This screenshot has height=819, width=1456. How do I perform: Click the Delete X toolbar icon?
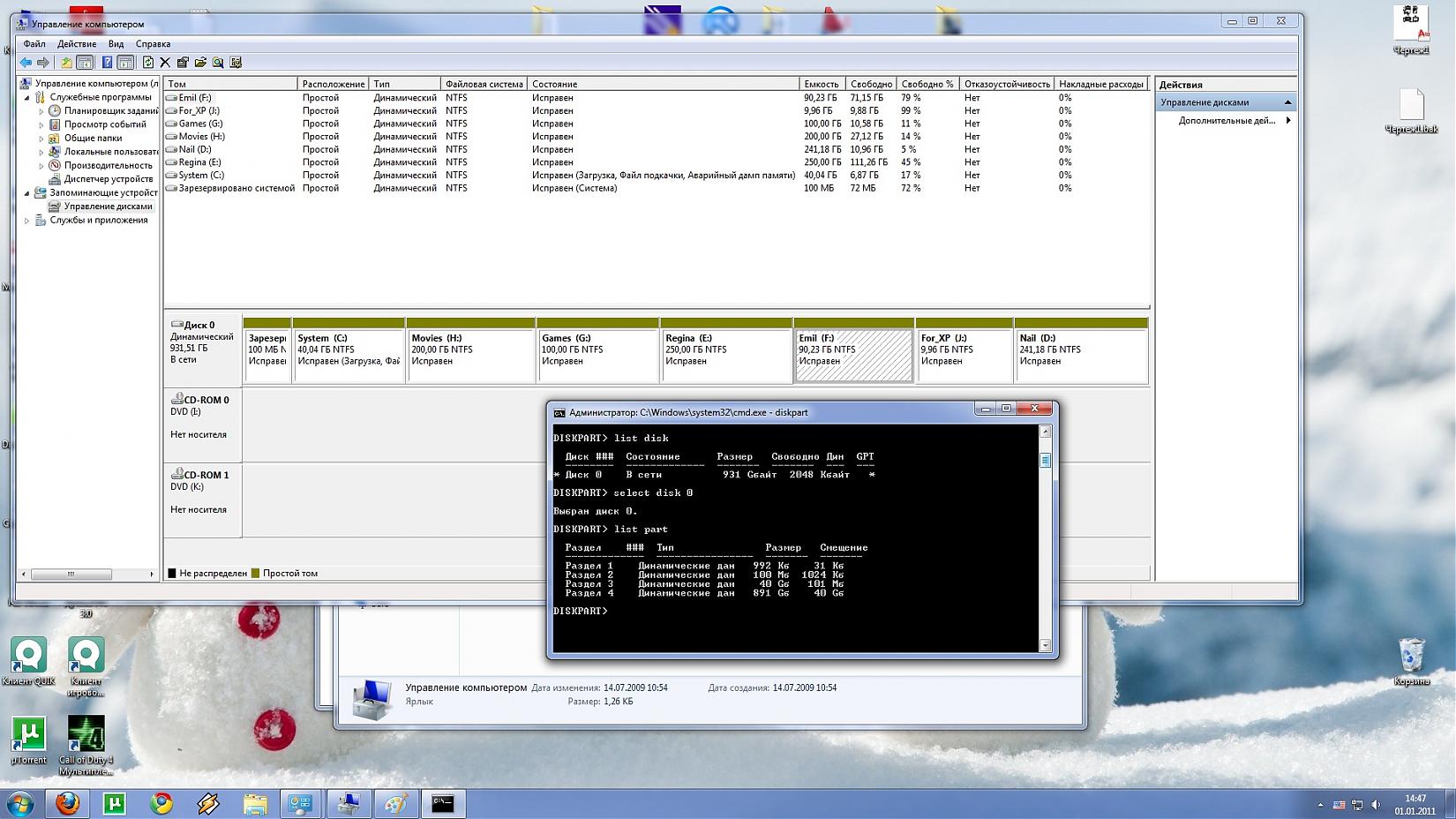(x=165, y=63)
